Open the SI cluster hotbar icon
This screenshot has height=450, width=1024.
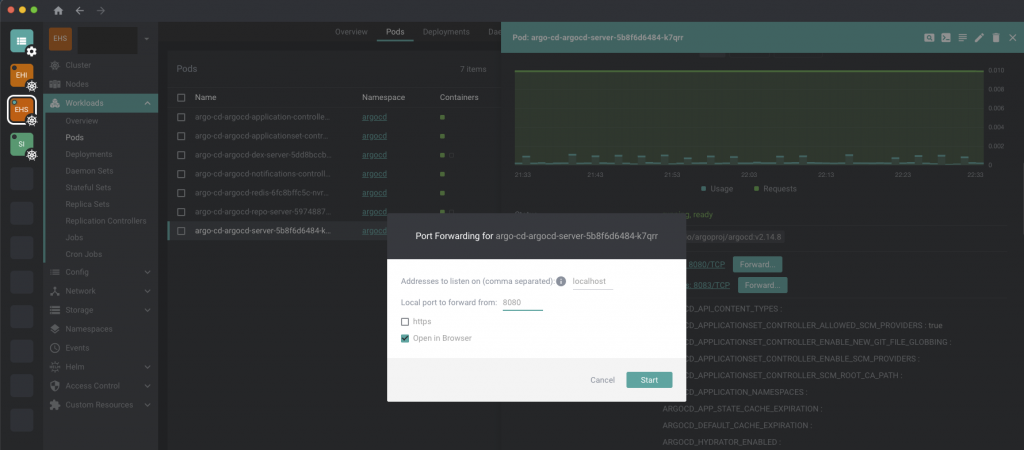point(22,144)
